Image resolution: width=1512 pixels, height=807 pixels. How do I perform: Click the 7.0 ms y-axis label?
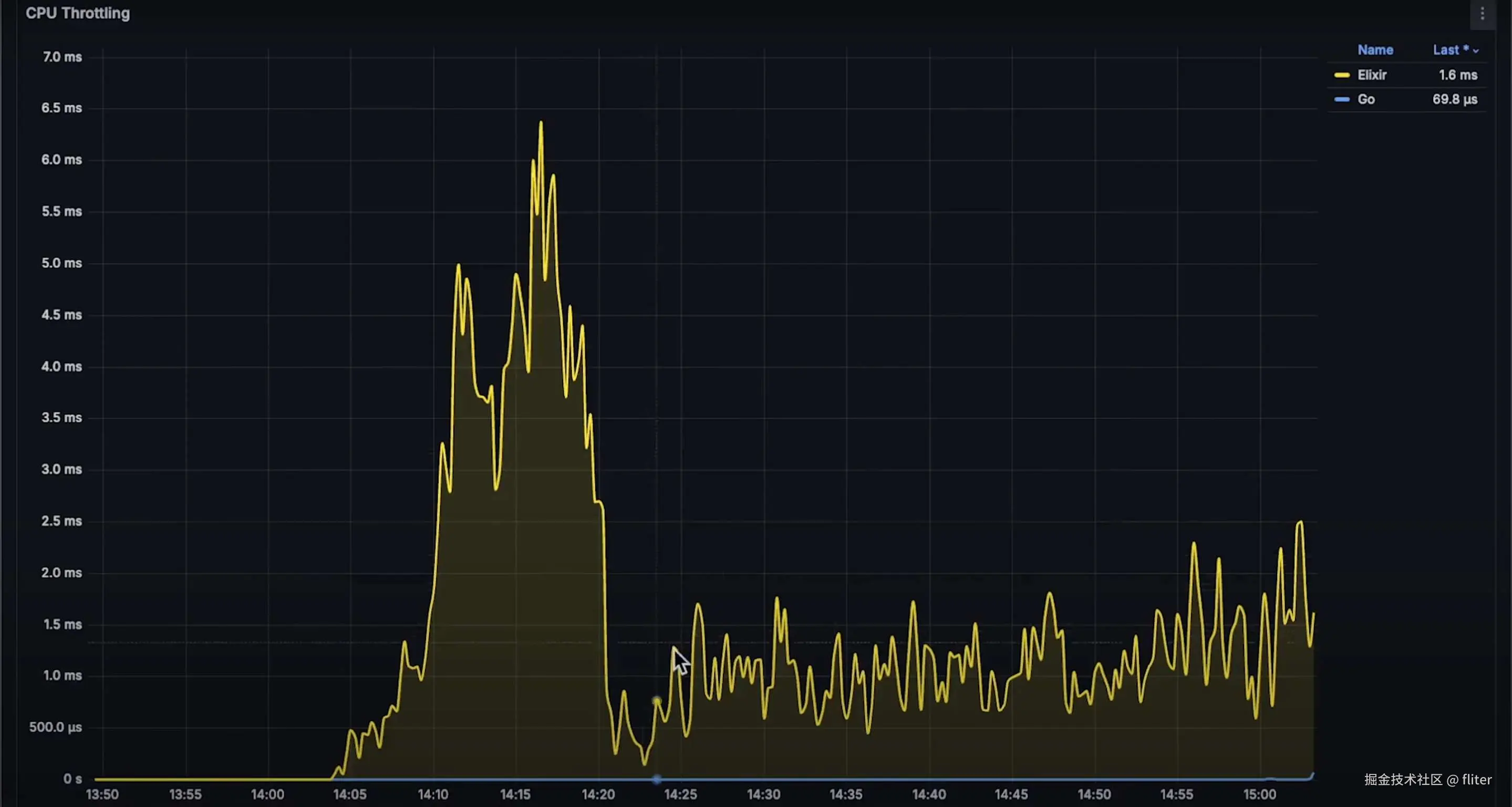pyautogui.click(x=61, y=57)
